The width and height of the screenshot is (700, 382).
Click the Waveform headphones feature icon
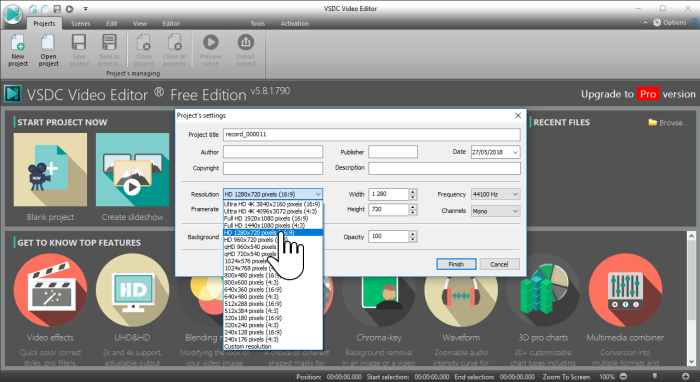(x=461, y=295)
